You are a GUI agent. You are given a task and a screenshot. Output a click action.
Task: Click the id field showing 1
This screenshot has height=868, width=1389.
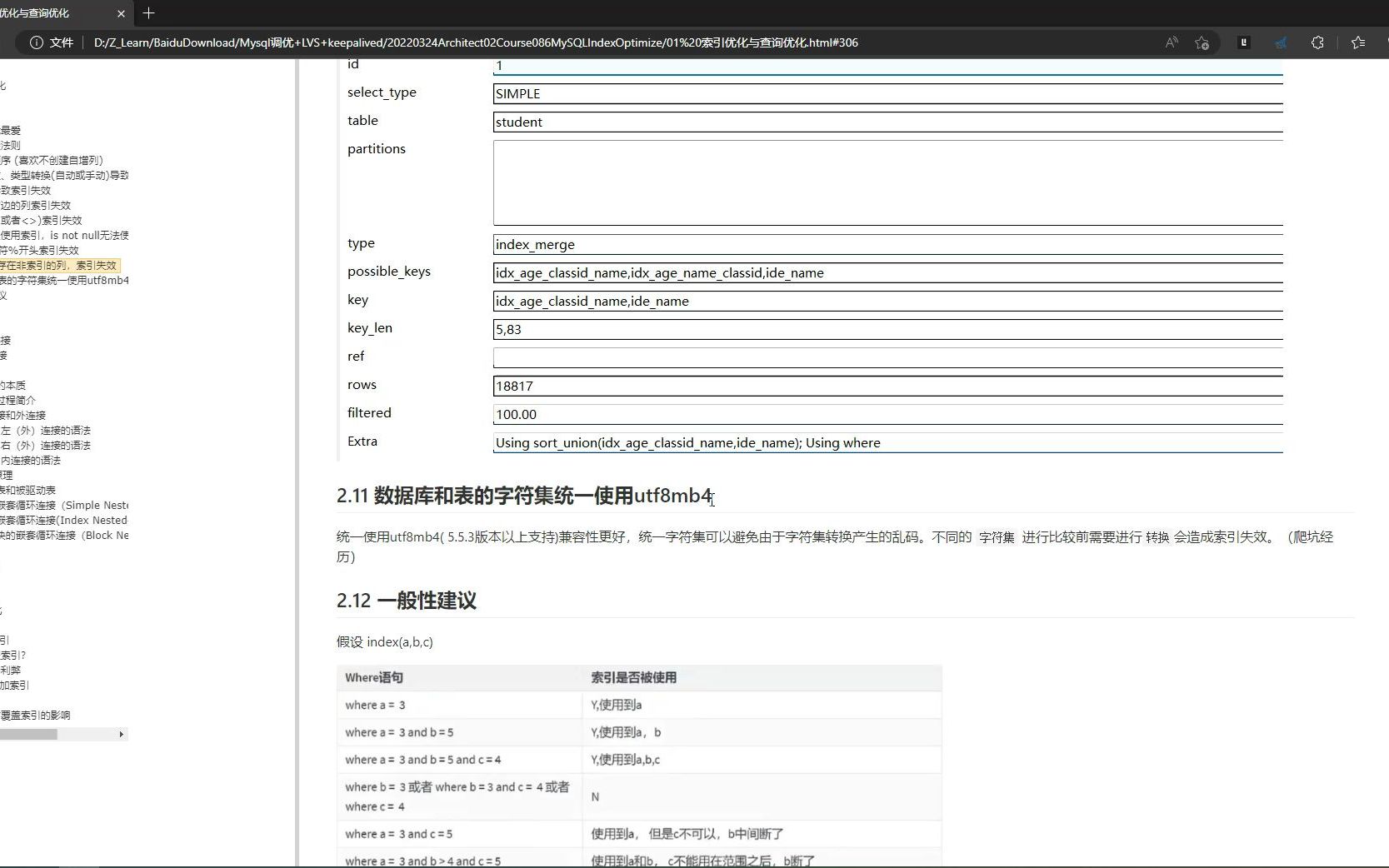coord(887,67)
